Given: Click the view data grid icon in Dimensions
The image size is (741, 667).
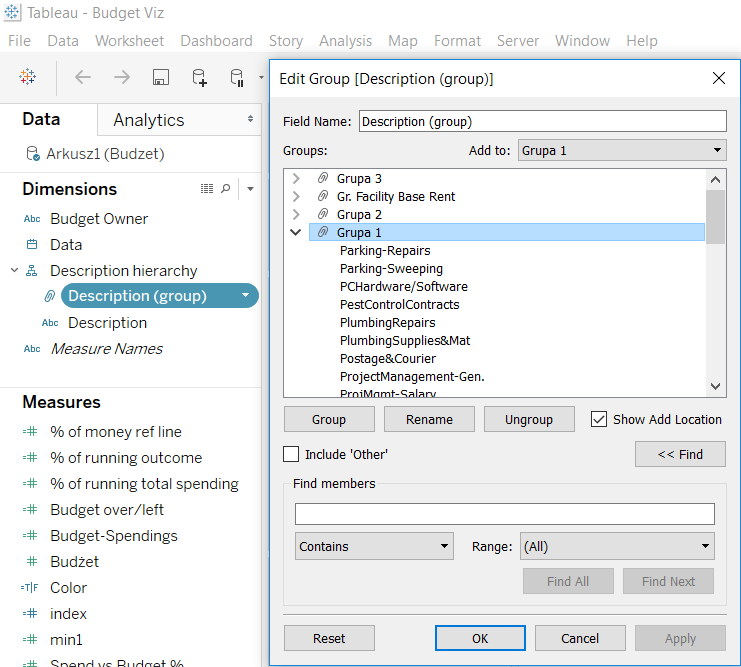Looking at the screenshot, I should point(207,189).
